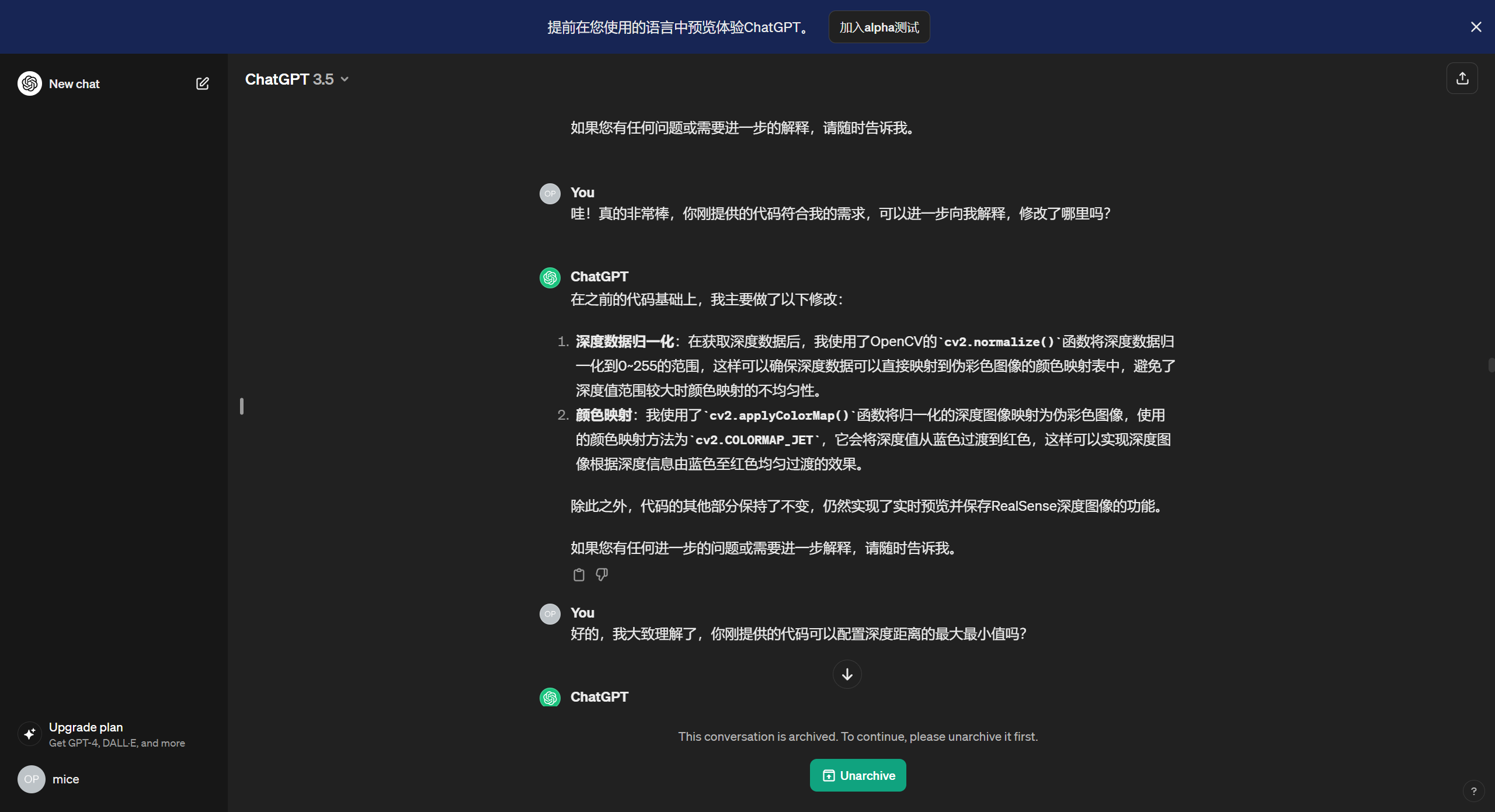
Task: Open the ChatGPT 3.5 model dropdown
Action: point(290,79)
